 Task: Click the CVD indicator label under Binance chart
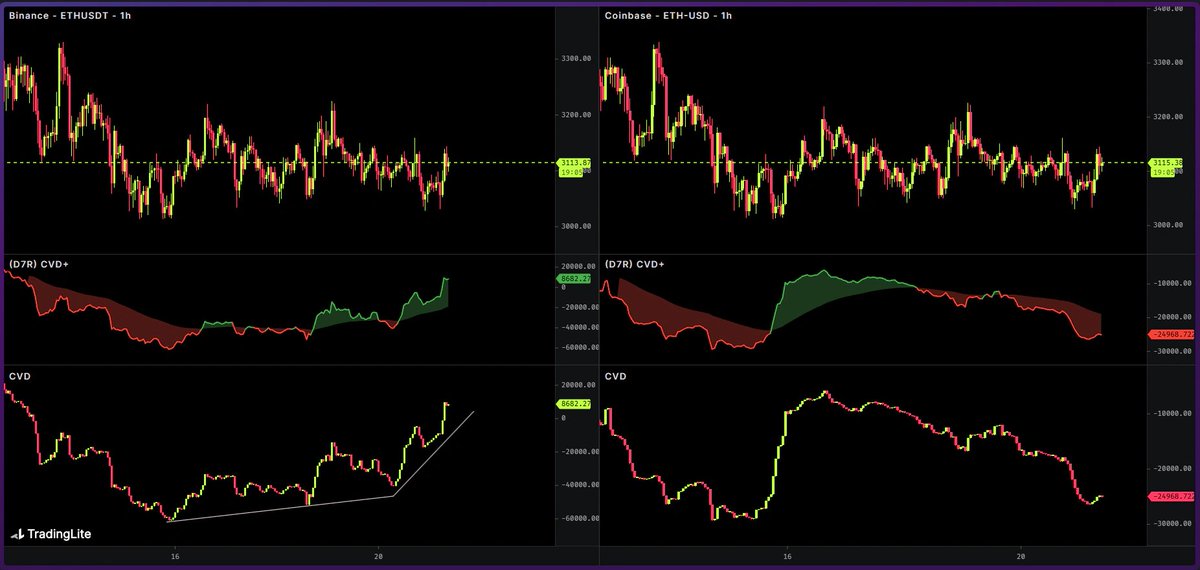click(19, 376)
